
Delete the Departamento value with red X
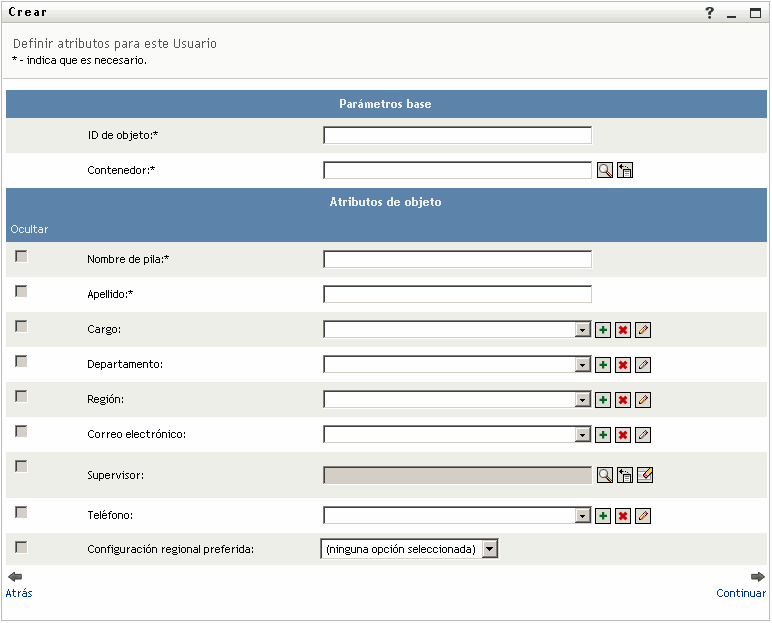pyautogui.click(x=623, y=365)
